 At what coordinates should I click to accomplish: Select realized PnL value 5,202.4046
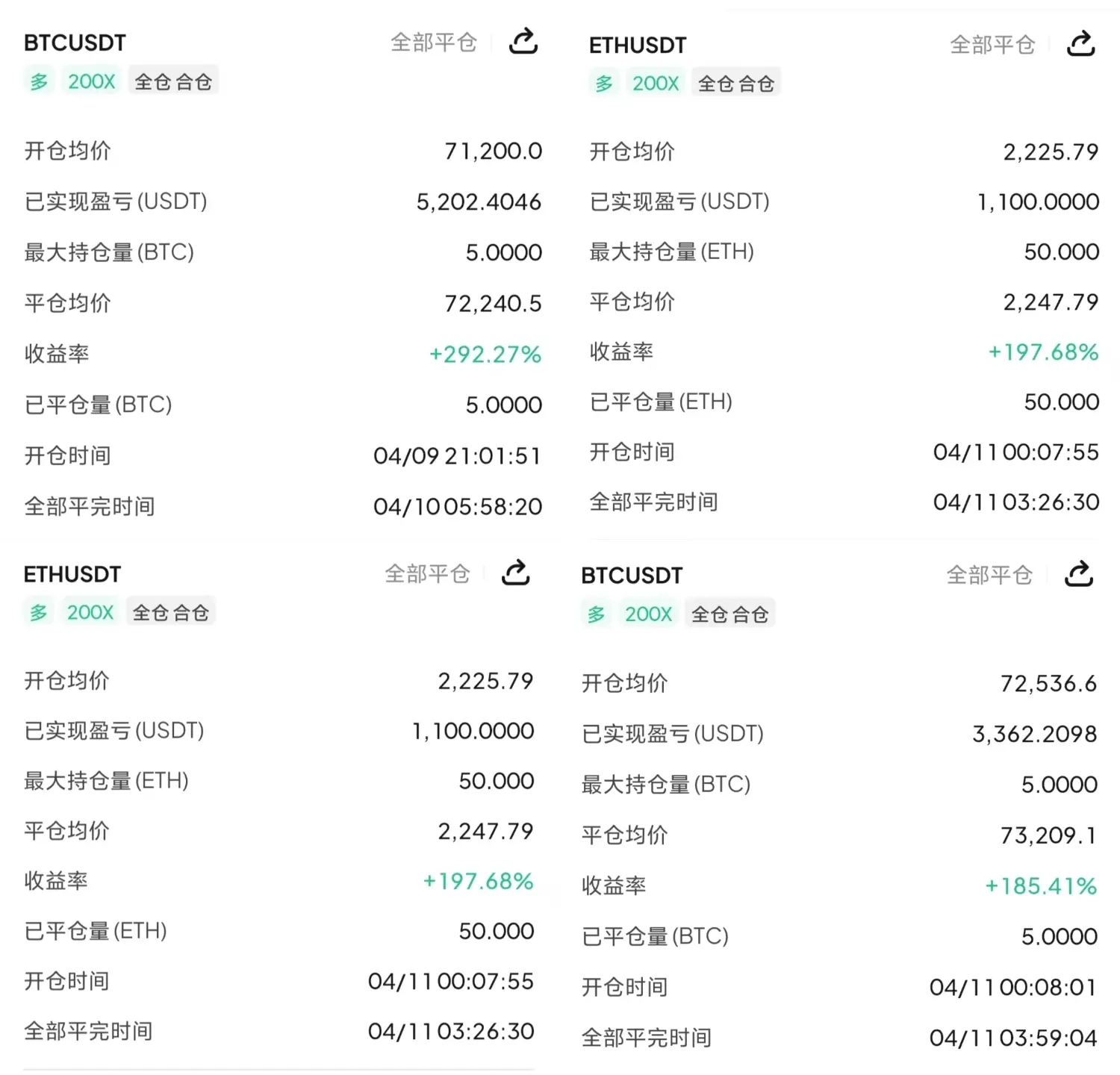point(479,202)
